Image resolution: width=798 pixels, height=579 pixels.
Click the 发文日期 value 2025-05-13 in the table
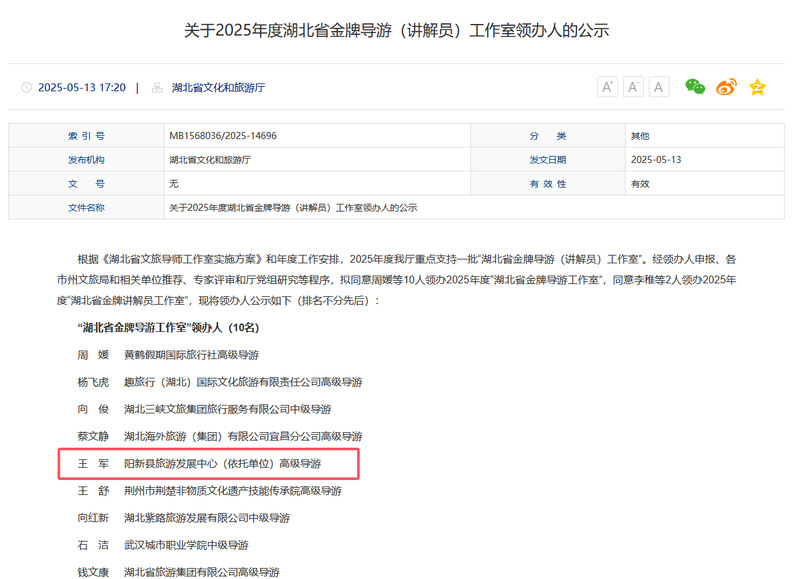655,160
